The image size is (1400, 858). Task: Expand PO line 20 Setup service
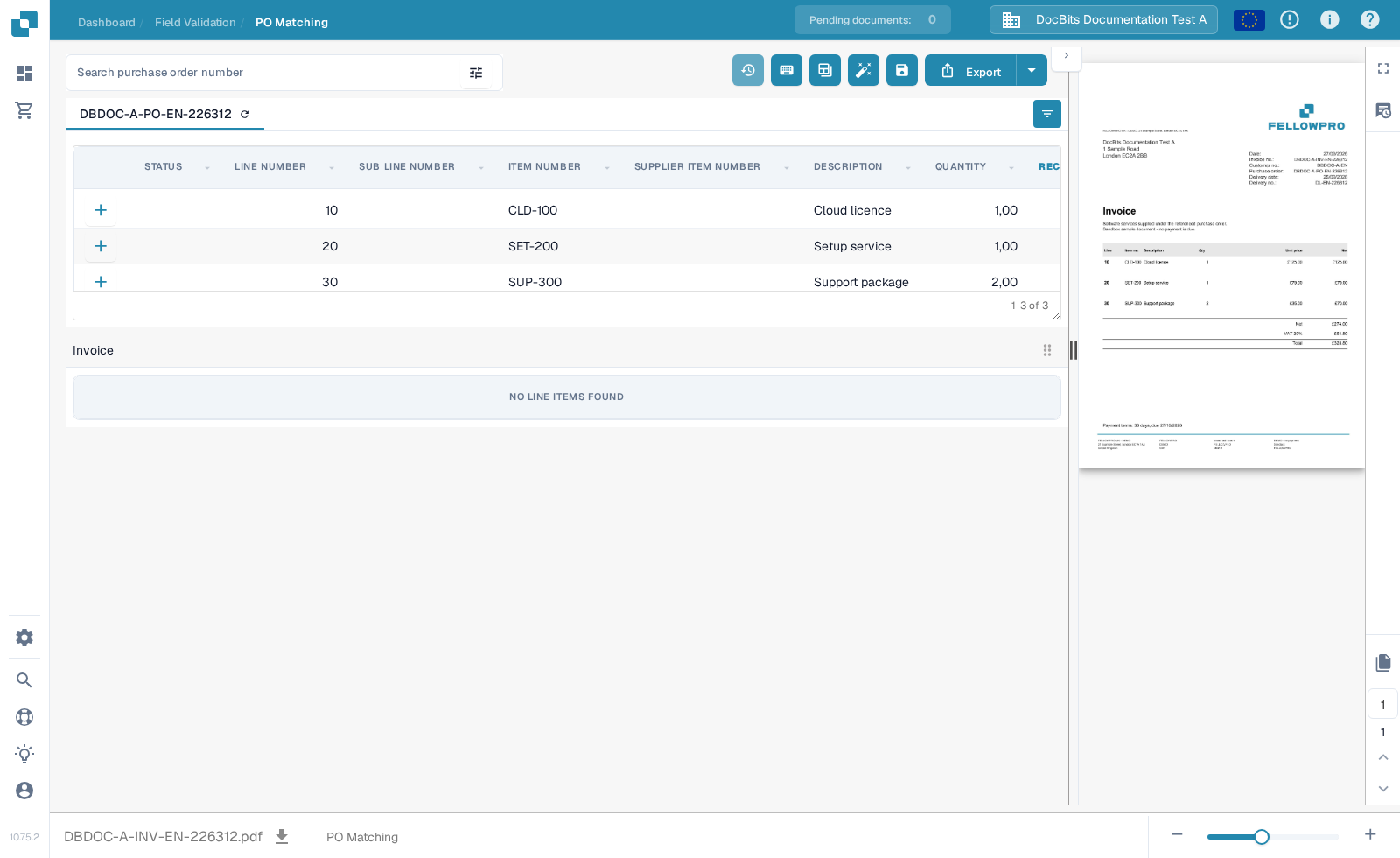[x=101, y=246]
